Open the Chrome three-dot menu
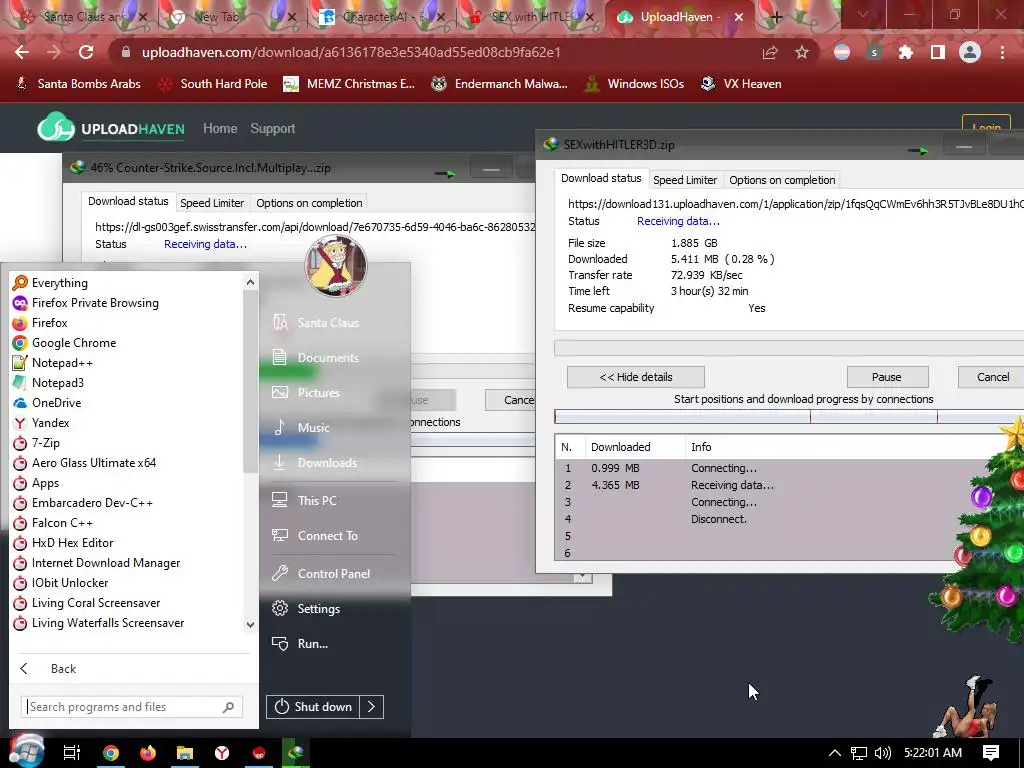Screen dimensions: 1024x768 tap(1002, 52)
